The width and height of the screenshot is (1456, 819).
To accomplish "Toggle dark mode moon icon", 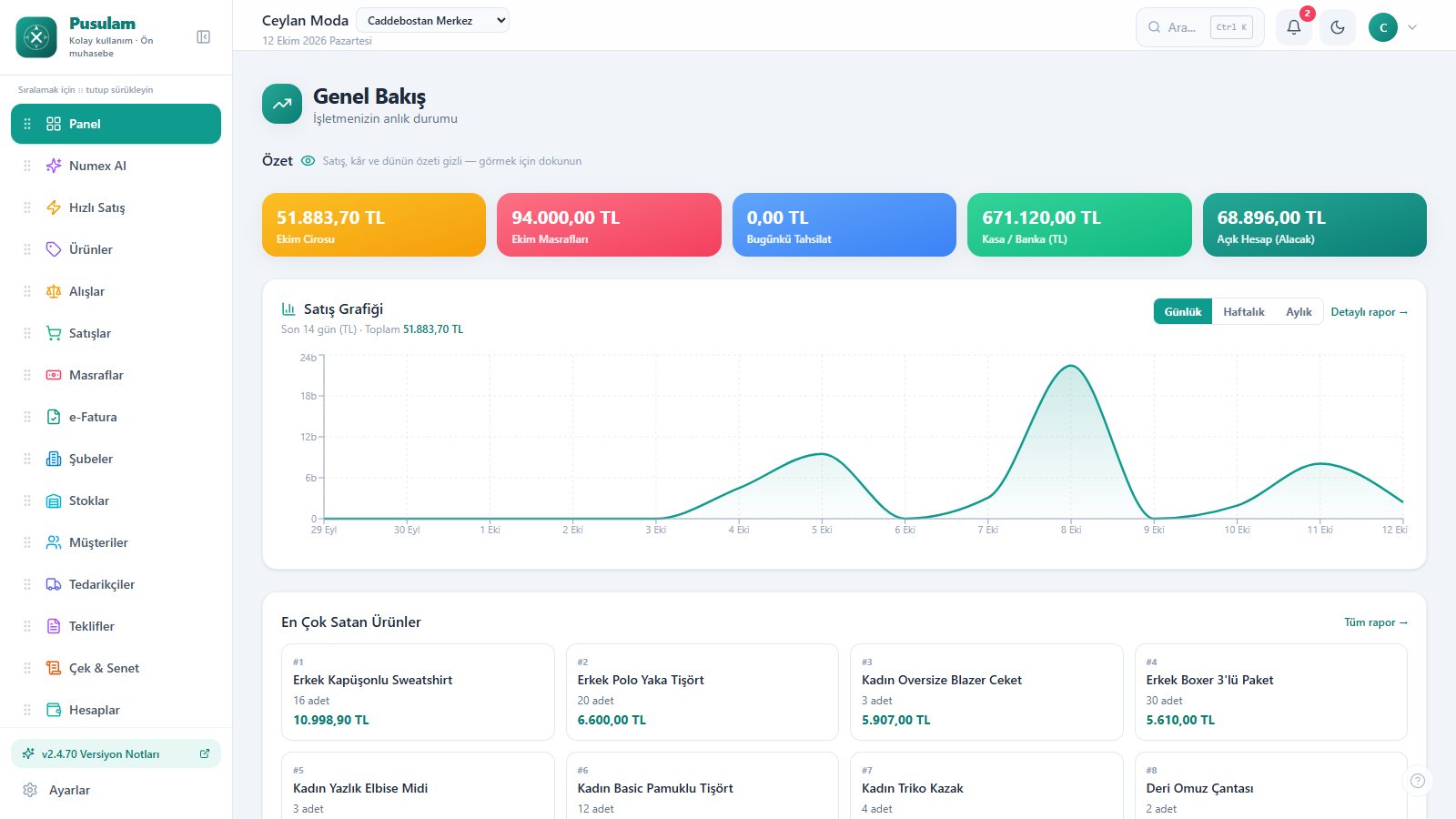I will click(1338, 27).
